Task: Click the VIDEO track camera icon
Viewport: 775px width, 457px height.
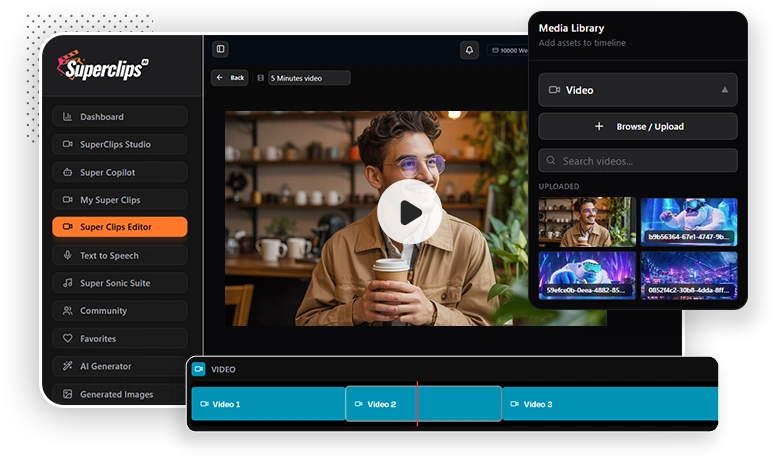Action: 199,369
